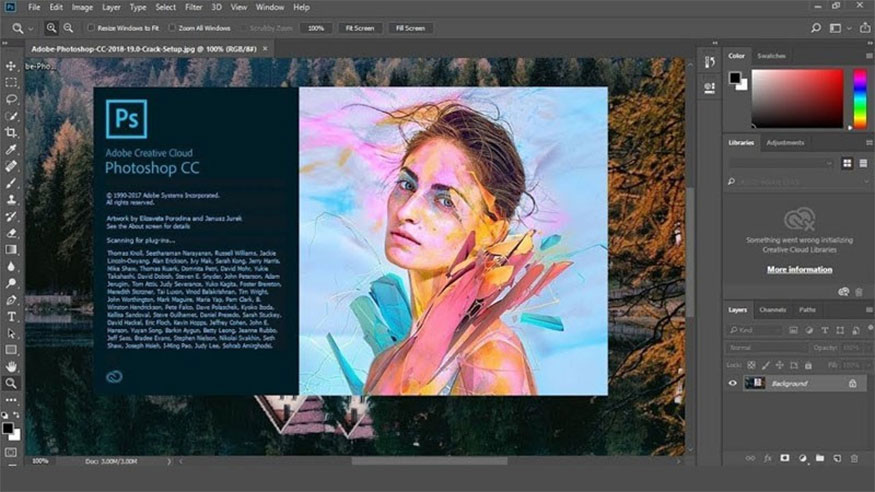875x492 pixels.
Task: Select the Rectangle shape tool
Action: [x=11, y=350]
